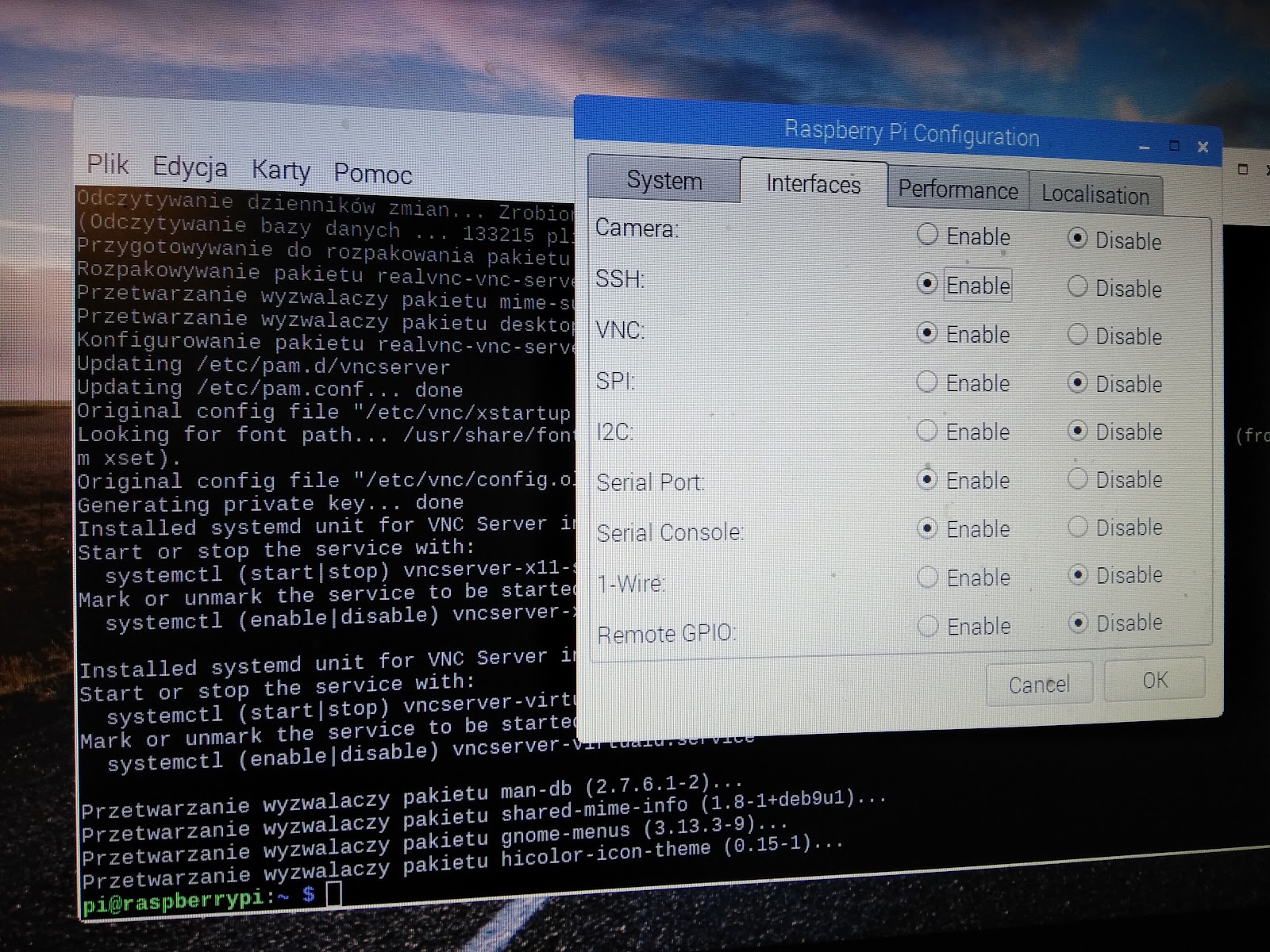Open the Plik menu in terminal
The height and width of the screenshot is (952, 1270).
tap(108, 164)
